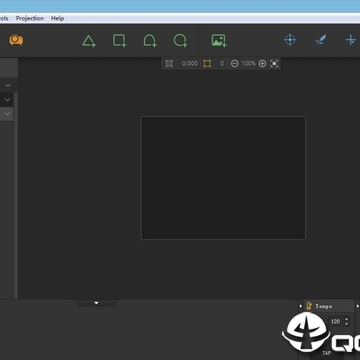Fit the canvas to view

[x=274, y=63]
